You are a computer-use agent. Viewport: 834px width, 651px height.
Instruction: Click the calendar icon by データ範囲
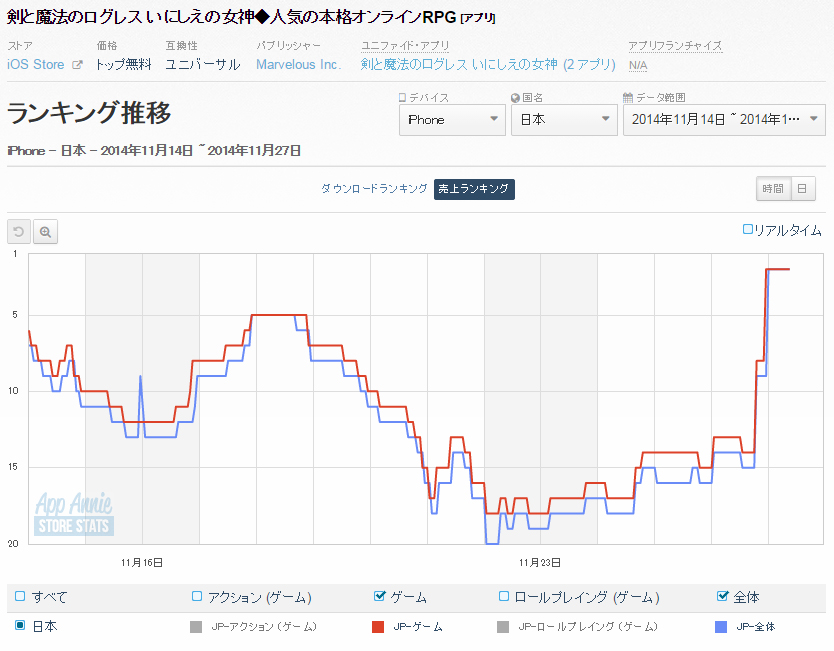pyautogui.click(x=628, y=97)
